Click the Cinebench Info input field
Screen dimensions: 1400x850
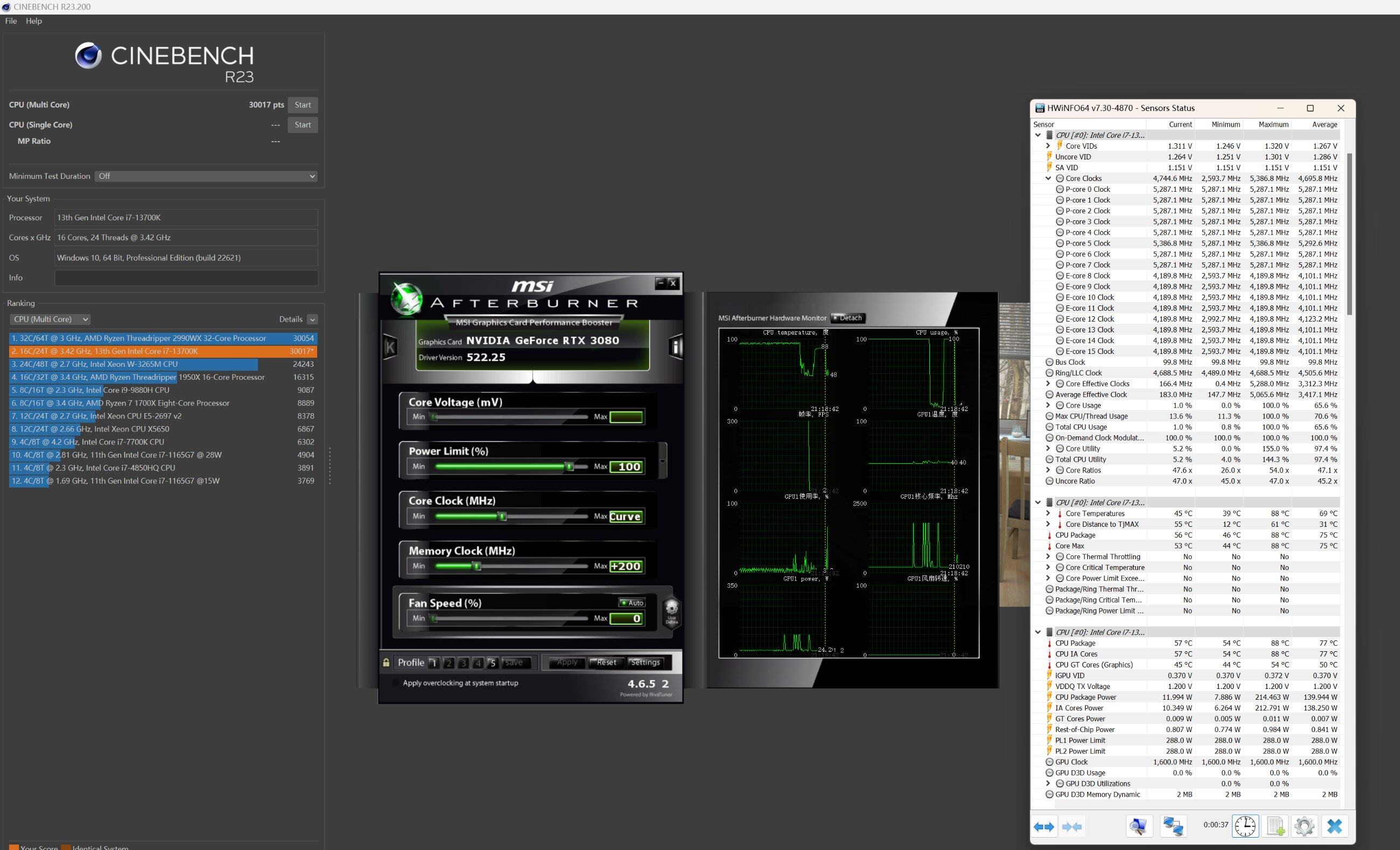pos(186,278)
